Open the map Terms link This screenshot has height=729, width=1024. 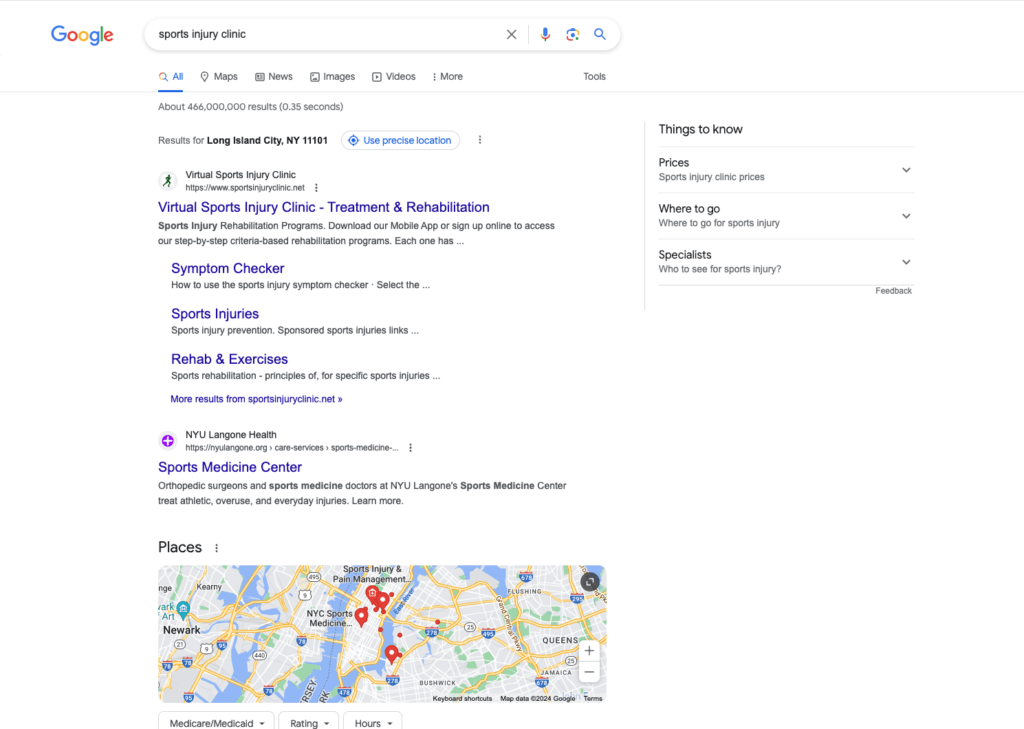click(x=593, y=698)
